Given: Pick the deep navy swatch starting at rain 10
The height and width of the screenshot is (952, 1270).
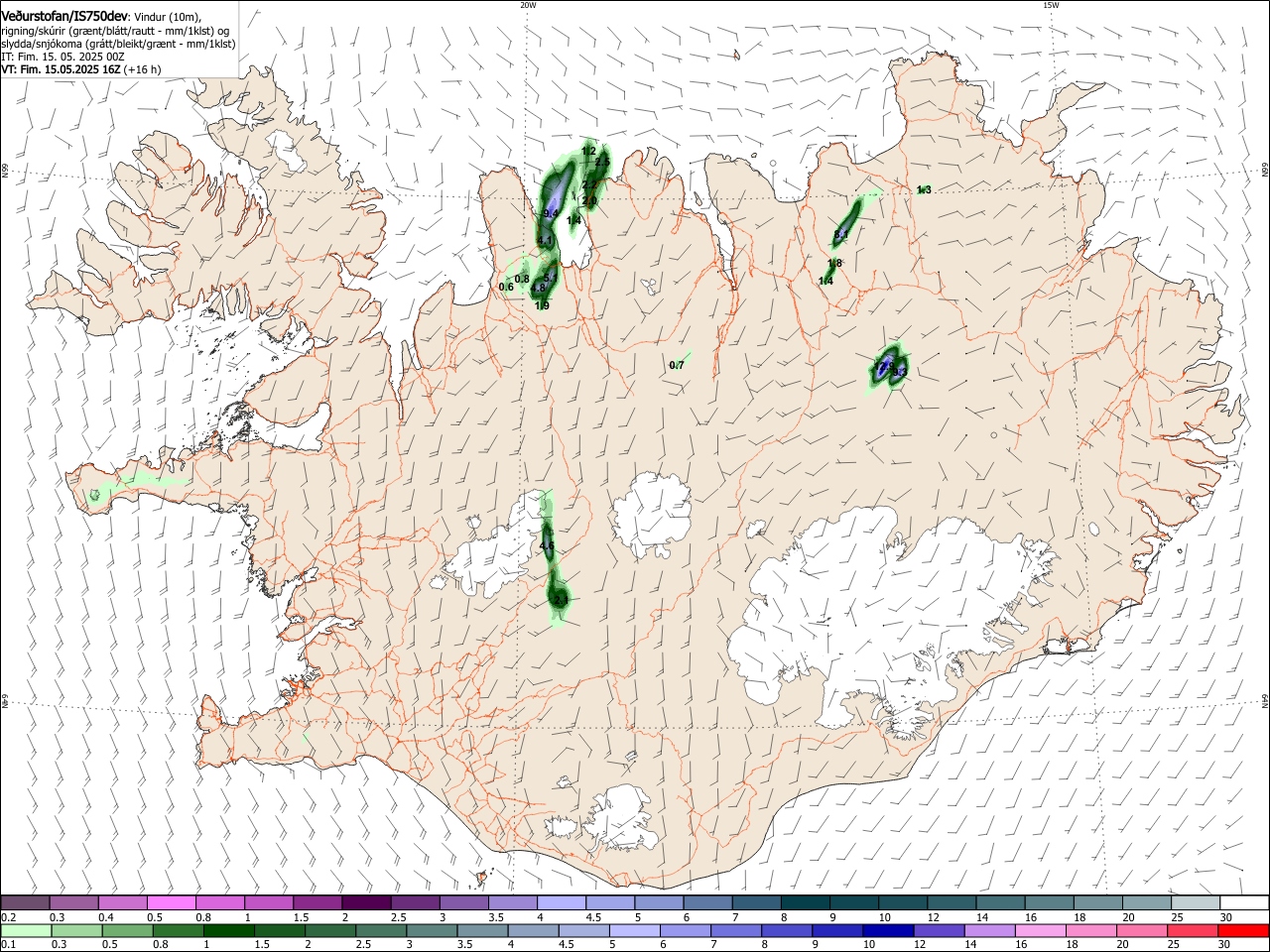Looking at the screenshot, I should click(888, 931).
